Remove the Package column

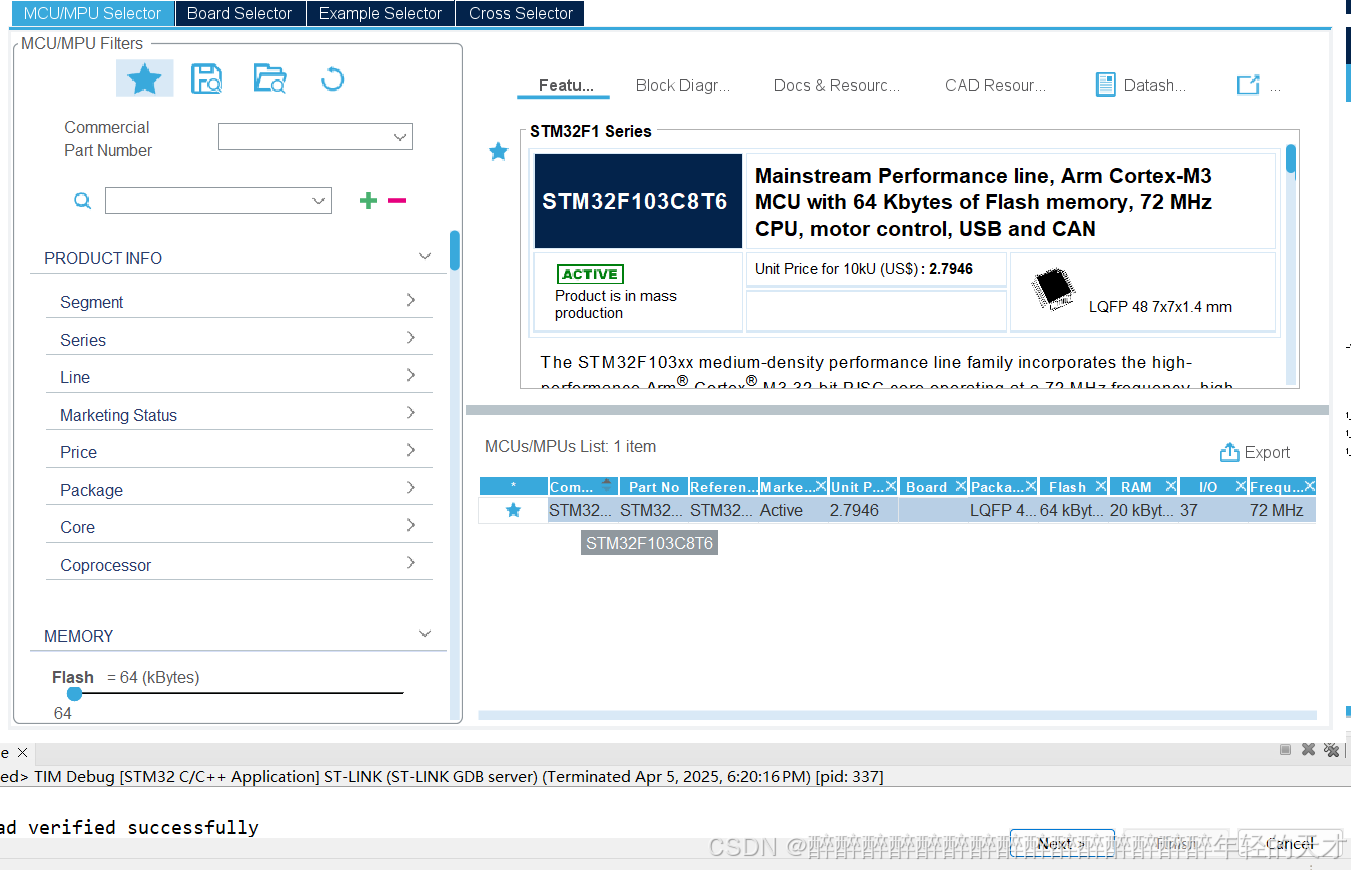[x=1031, y=486]
